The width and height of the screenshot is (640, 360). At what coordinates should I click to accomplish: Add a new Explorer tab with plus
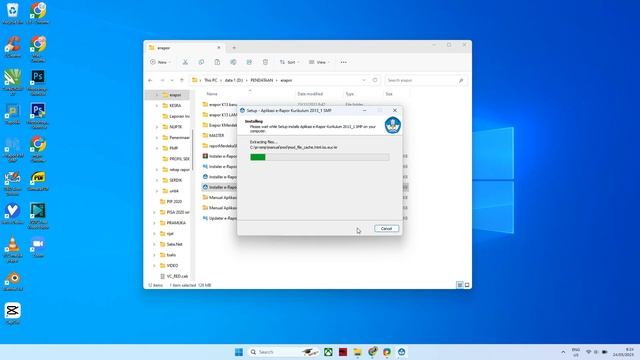coord(234,48)
